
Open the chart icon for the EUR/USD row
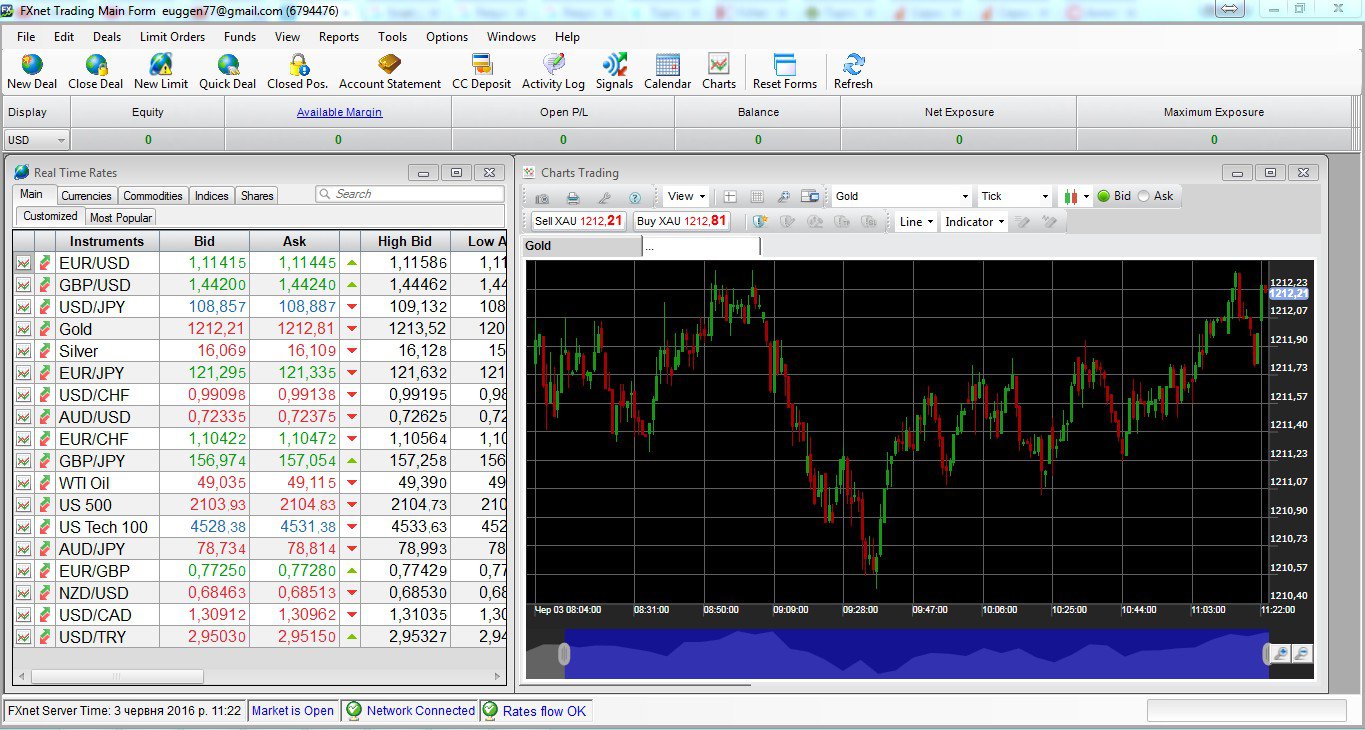(24, 263)
